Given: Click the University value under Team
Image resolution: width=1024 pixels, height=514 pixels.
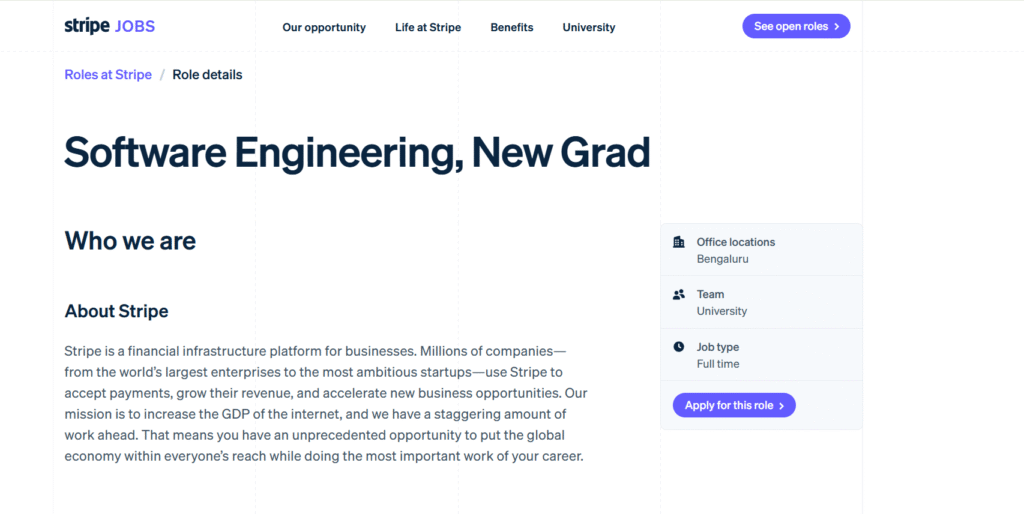Looking at the screenshot, I should point(721,311).
